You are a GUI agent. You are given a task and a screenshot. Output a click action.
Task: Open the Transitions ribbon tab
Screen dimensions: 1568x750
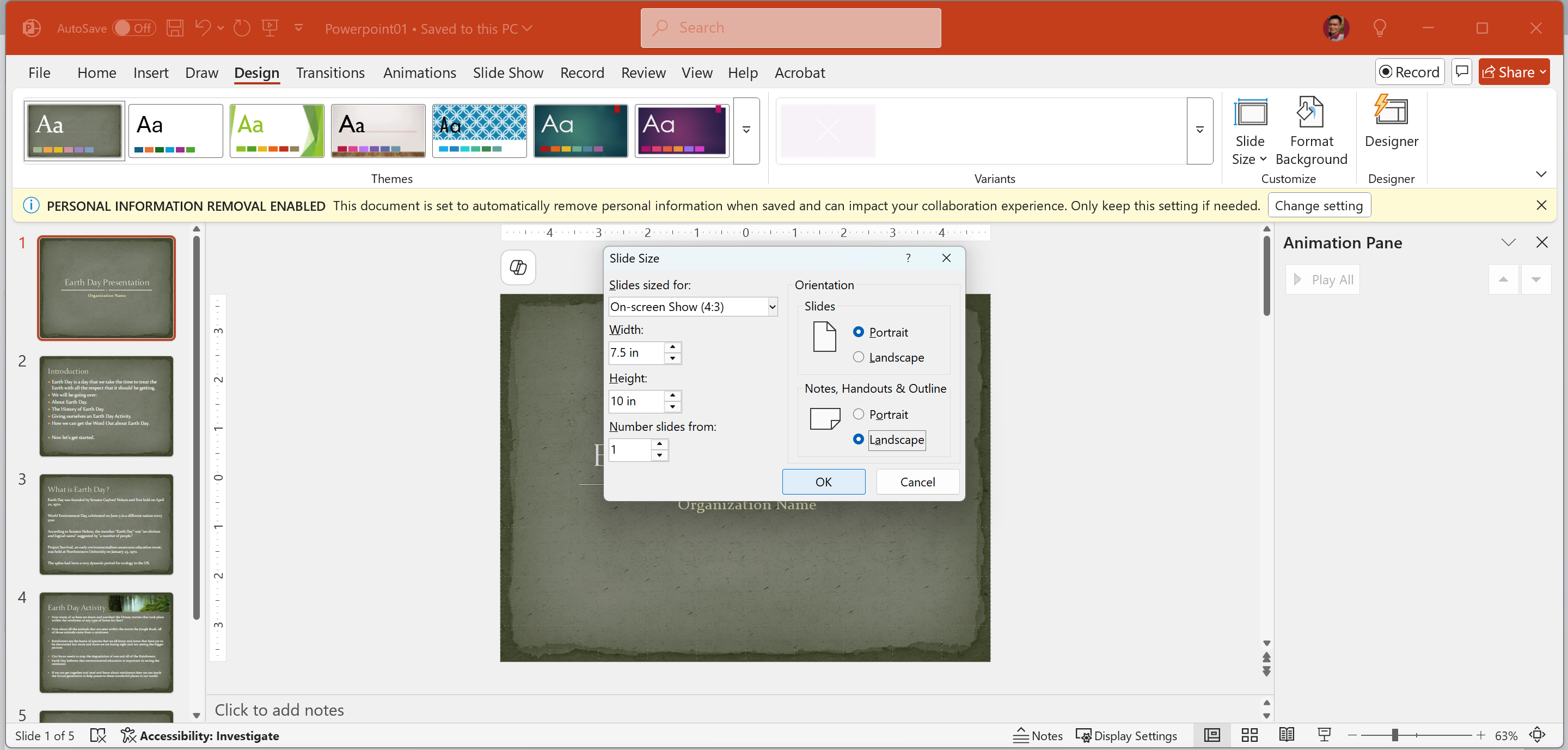[x=330, y=73]
